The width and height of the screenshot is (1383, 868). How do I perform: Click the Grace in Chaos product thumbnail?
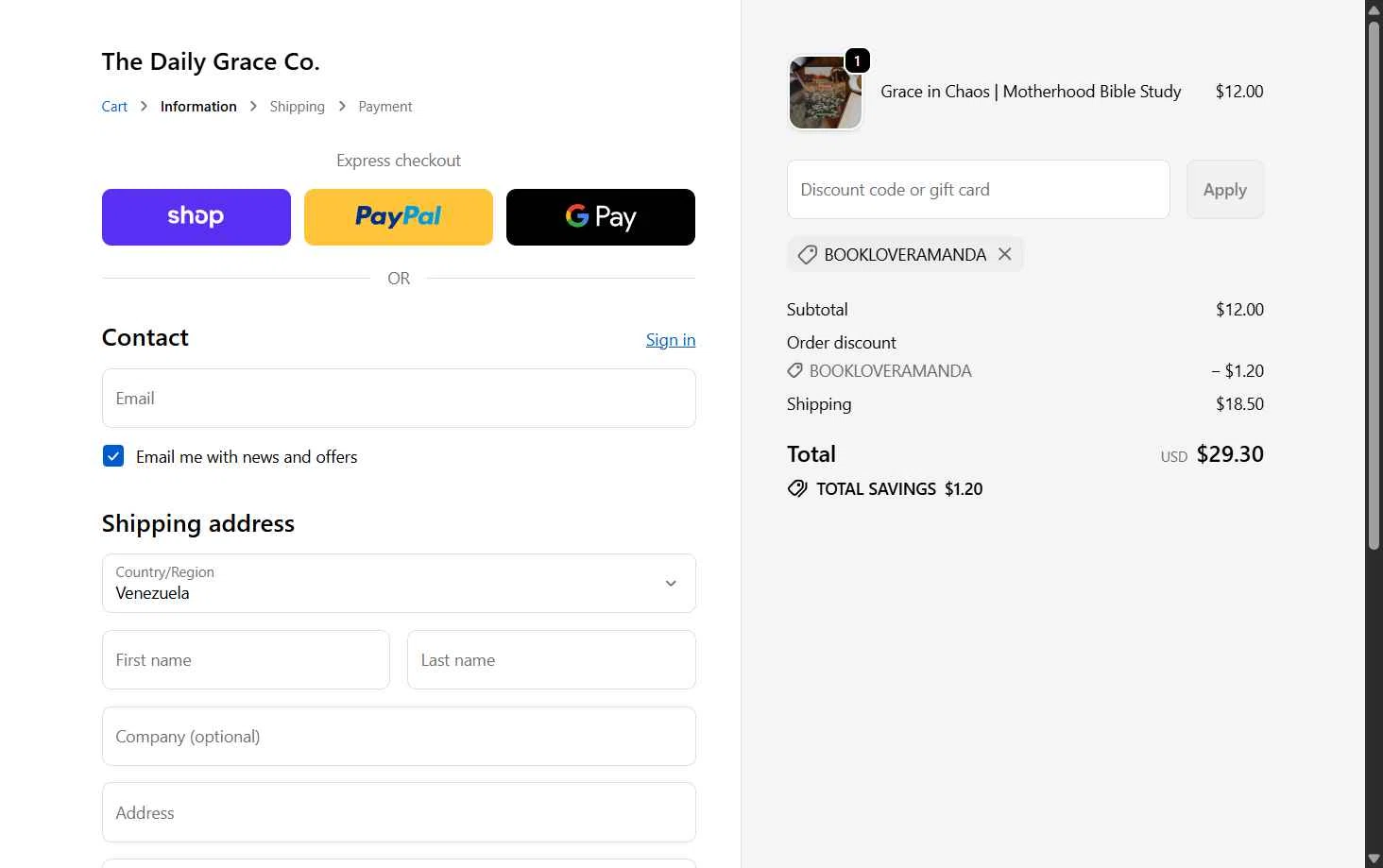(x=825, y=93)
